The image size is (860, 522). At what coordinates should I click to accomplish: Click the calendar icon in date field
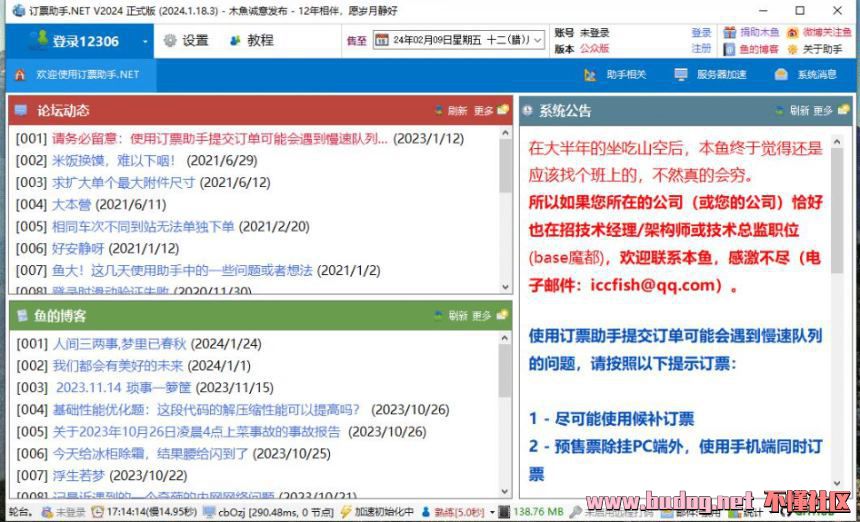(x=382, y=41)
